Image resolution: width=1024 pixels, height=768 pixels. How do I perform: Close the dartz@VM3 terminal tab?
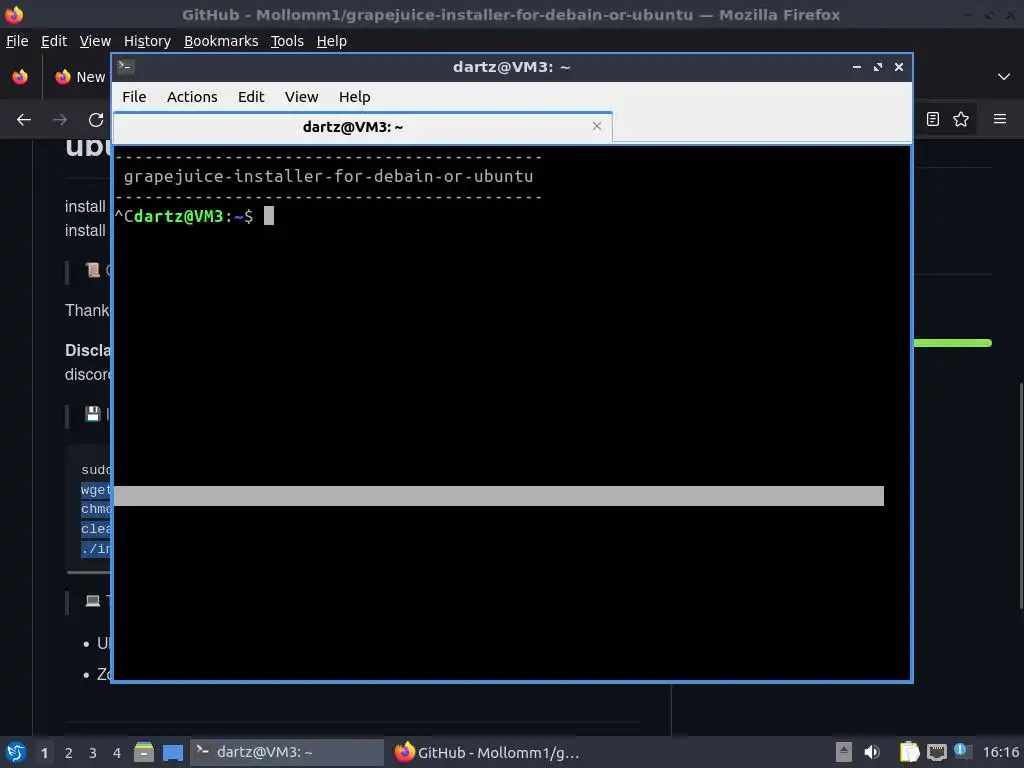[596, 126]
